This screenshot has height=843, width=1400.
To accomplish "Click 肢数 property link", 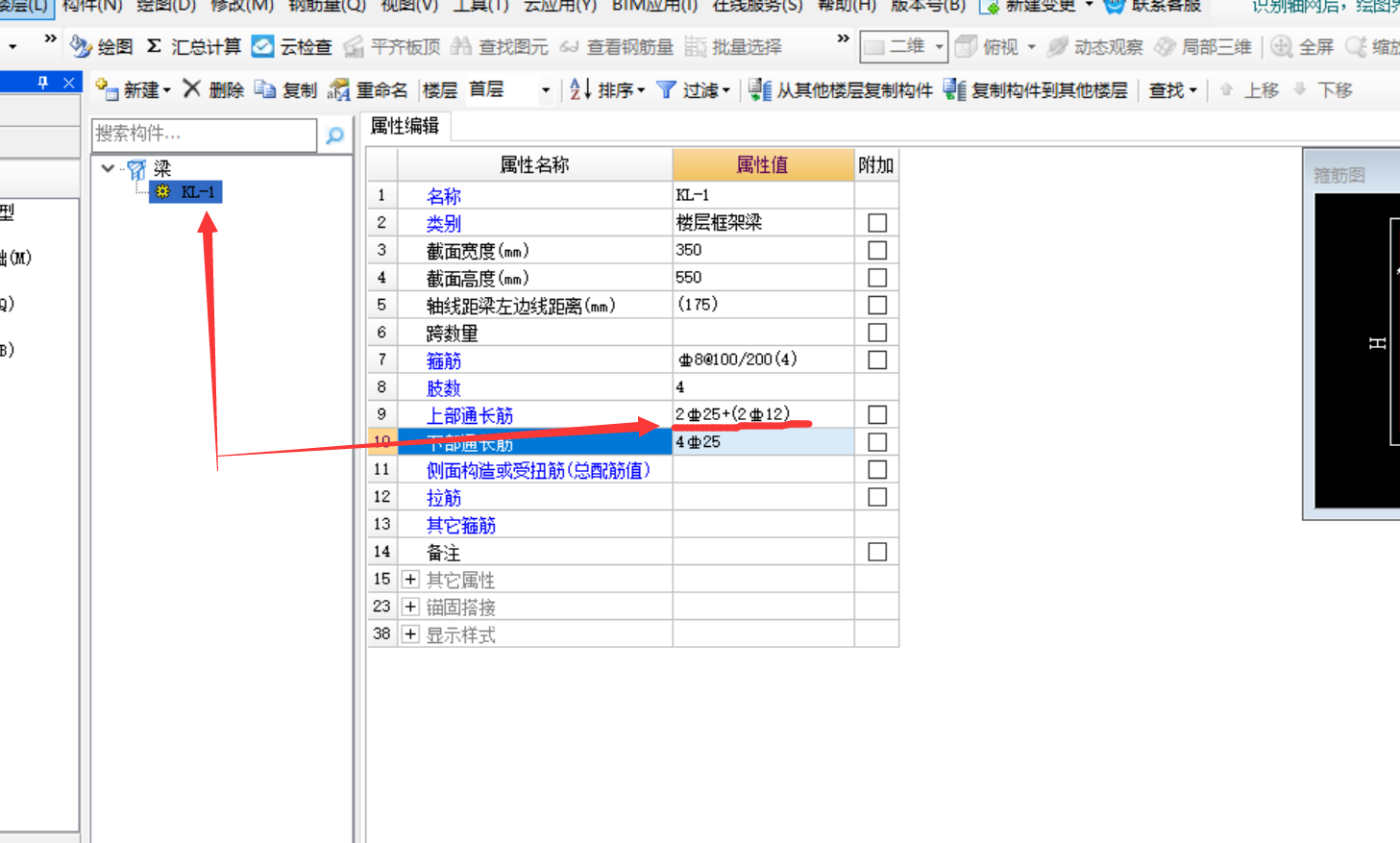I will [x=444, y=388].
